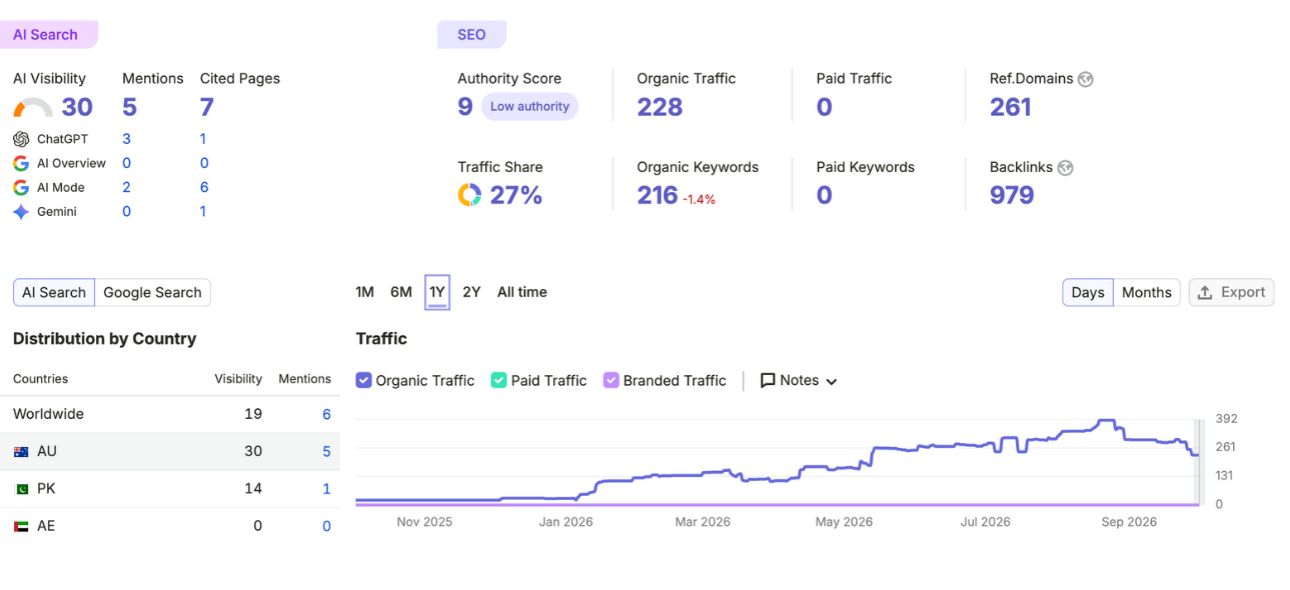Screen dimensions: 1290x590
Task: Select the PK country row label
Action: pos(46,489)
